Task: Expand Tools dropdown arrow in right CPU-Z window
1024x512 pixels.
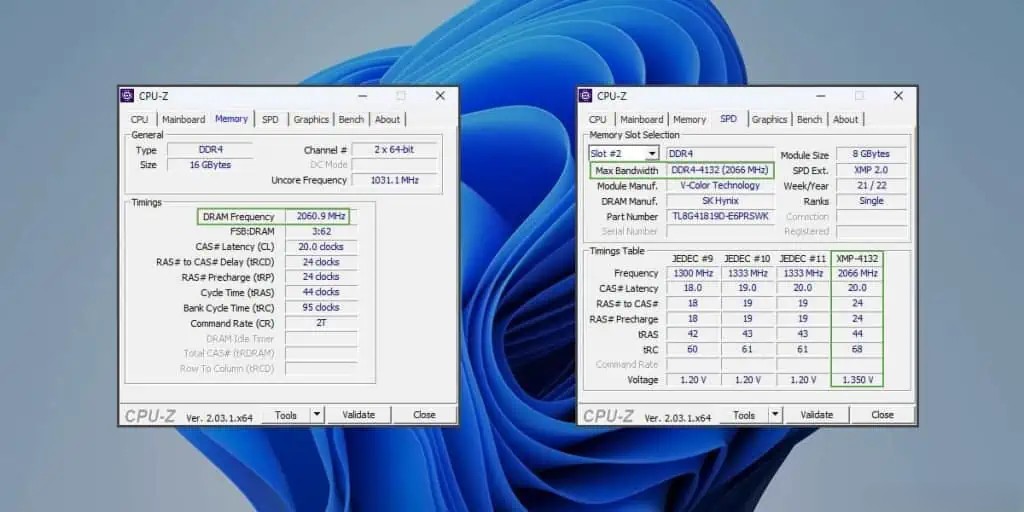Action: coord(775,415)
